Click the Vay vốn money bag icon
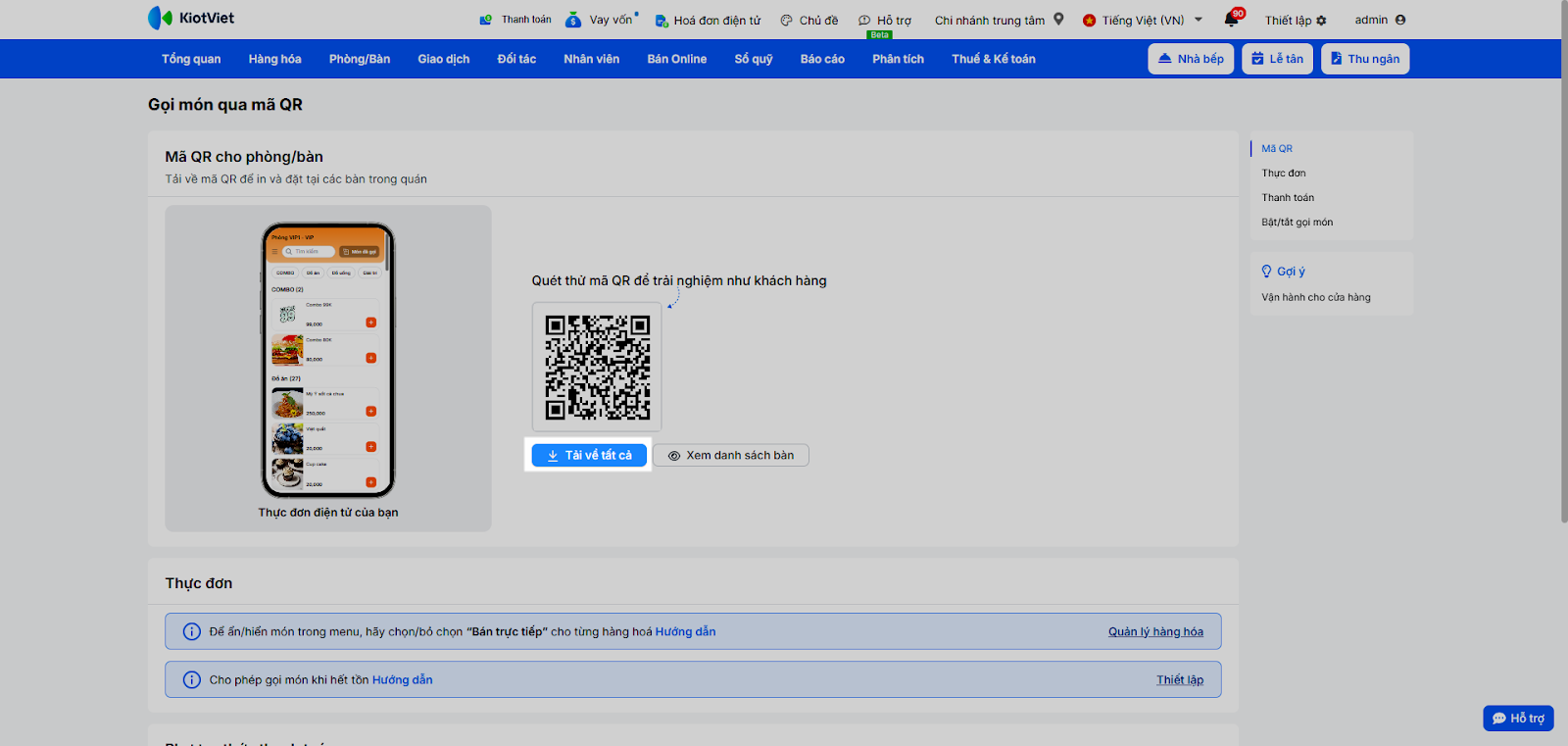The width and height of the screenshot is (1568, 746). [573, 20]
